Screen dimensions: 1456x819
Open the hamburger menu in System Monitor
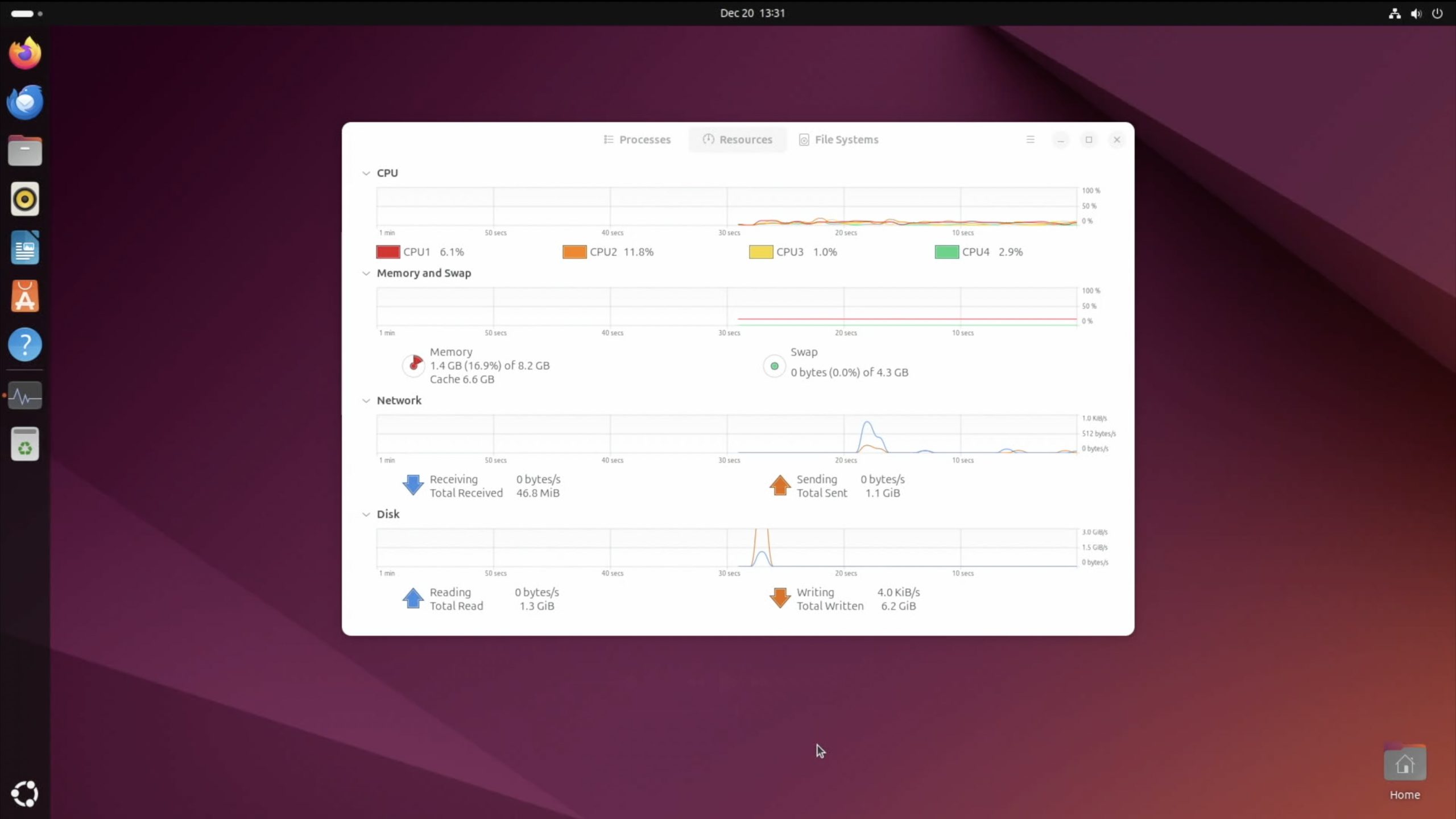(1030, 139)
